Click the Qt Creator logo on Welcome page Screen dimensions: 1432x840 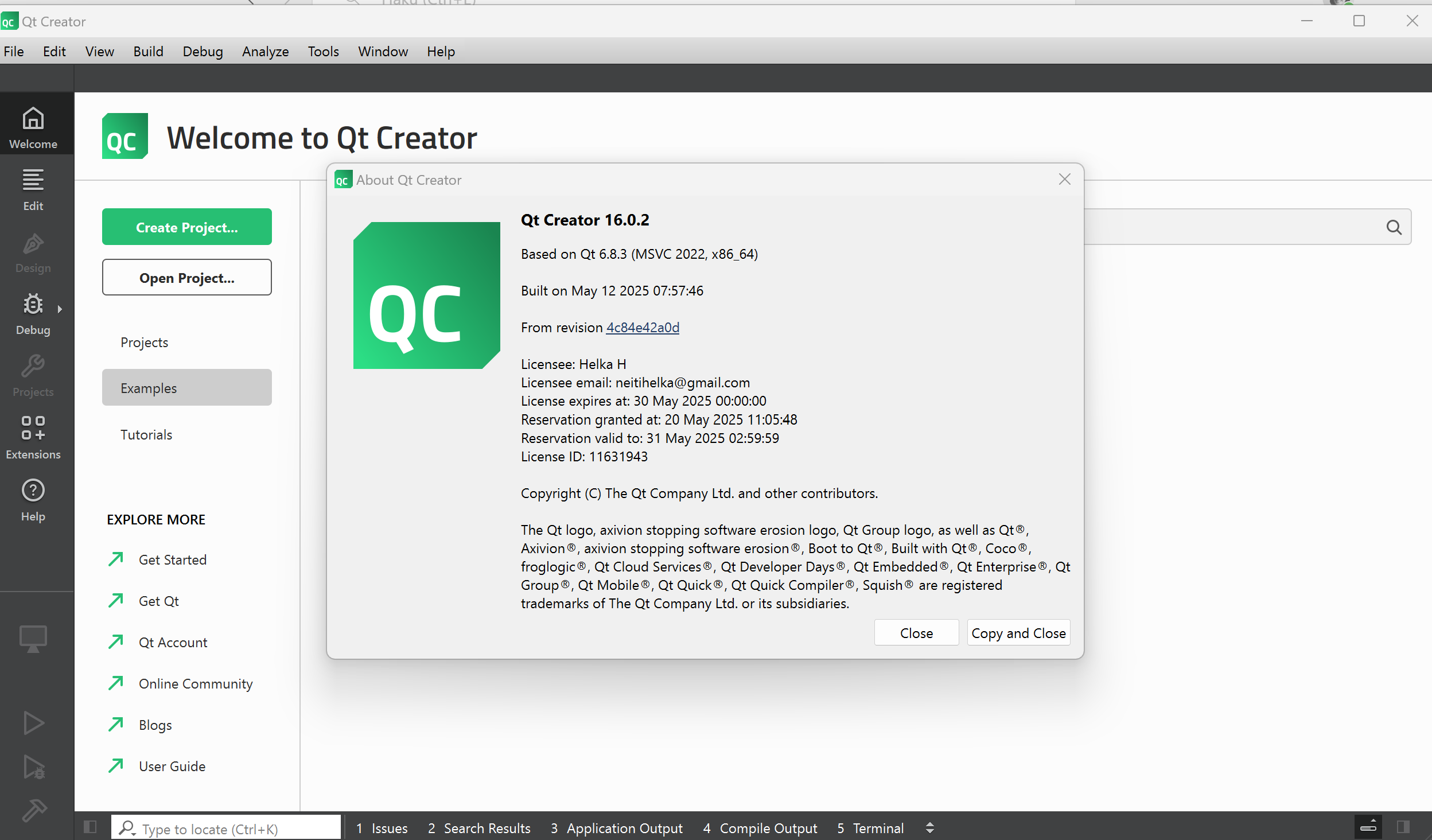click(x=125, y=137)
